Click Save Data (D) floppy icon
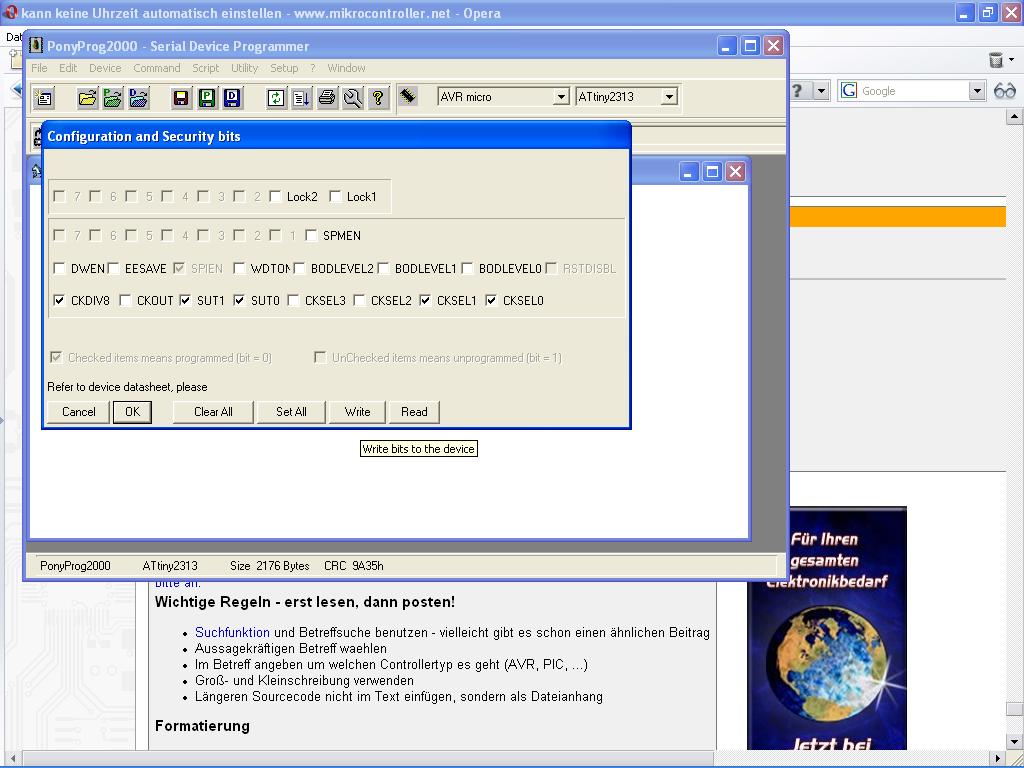This screenshot has width=1024, height=768. pyautogui.click(x=232, y=98)
